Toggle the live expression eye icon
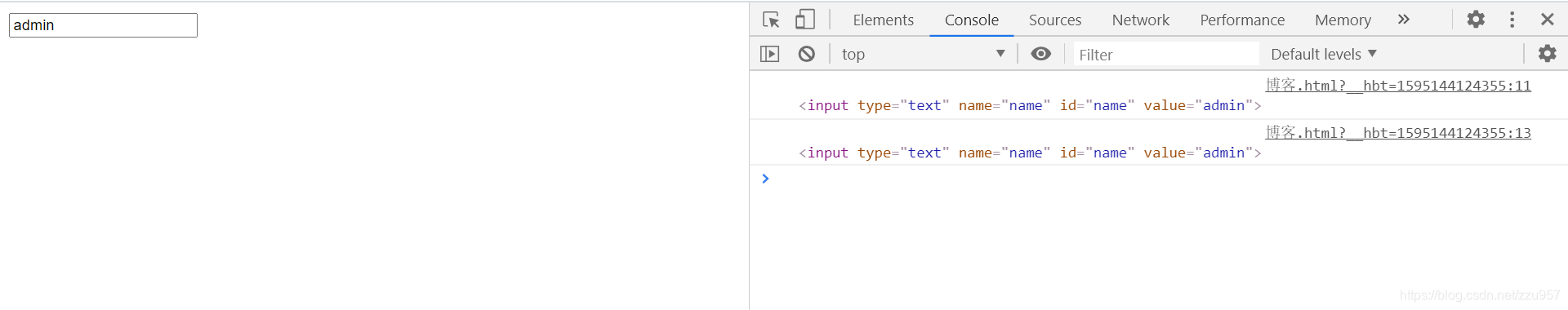Screen dimensions: 1568x310 click(1041, 54)
